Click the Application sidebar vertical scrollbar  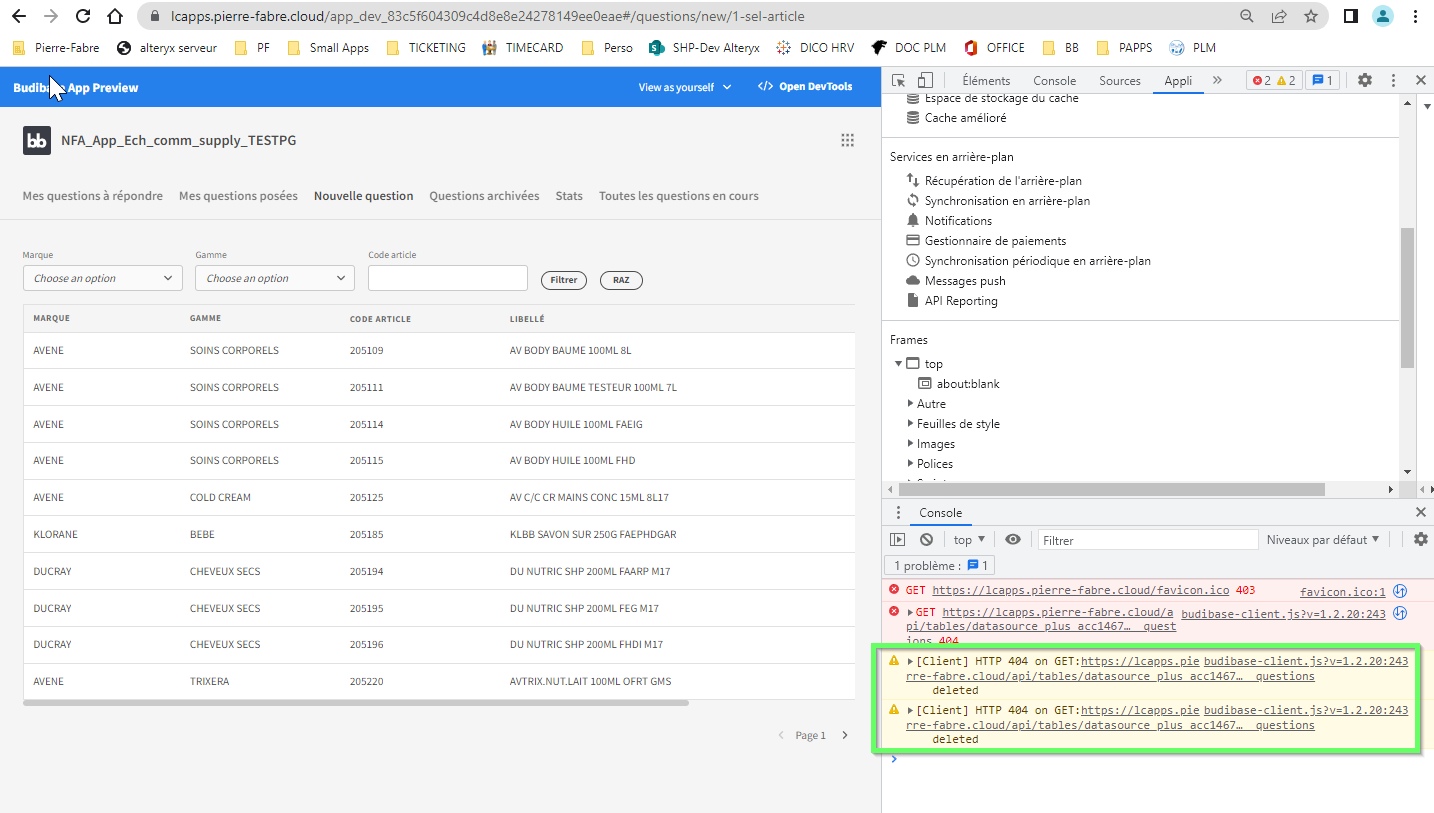pos(1407,298)
